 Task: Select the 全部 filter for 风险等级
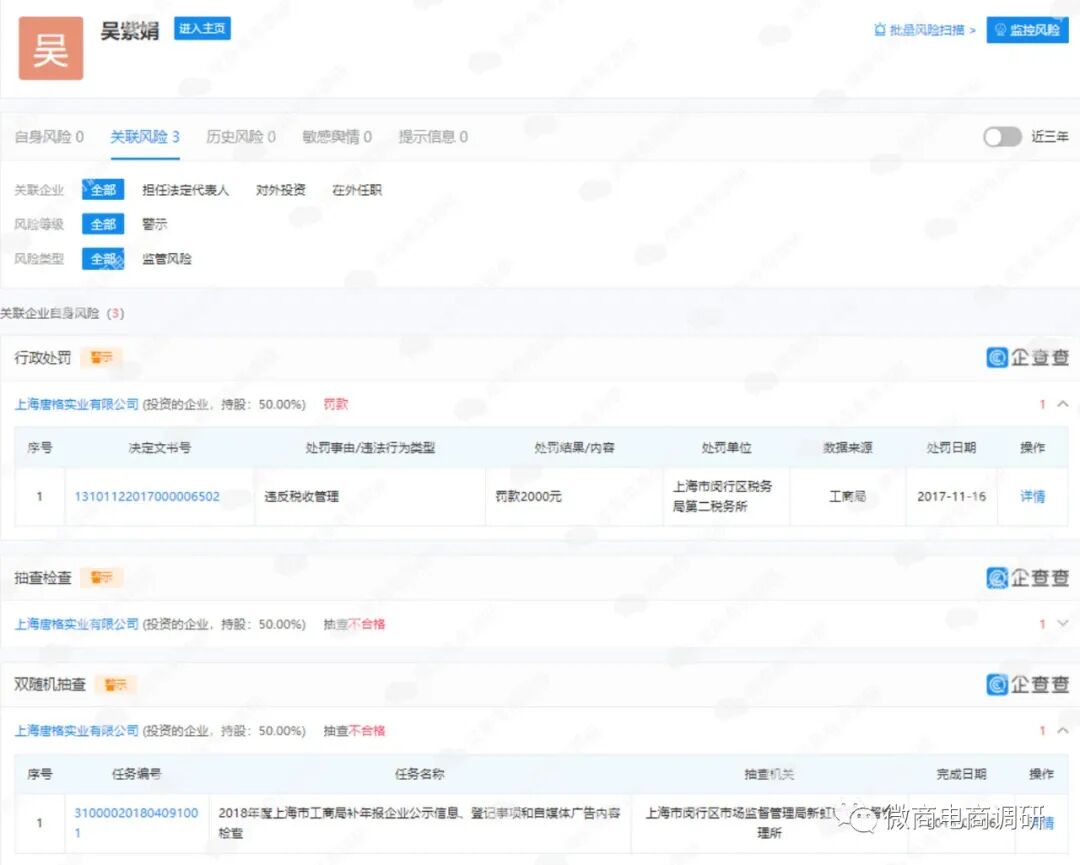(103, 224)
